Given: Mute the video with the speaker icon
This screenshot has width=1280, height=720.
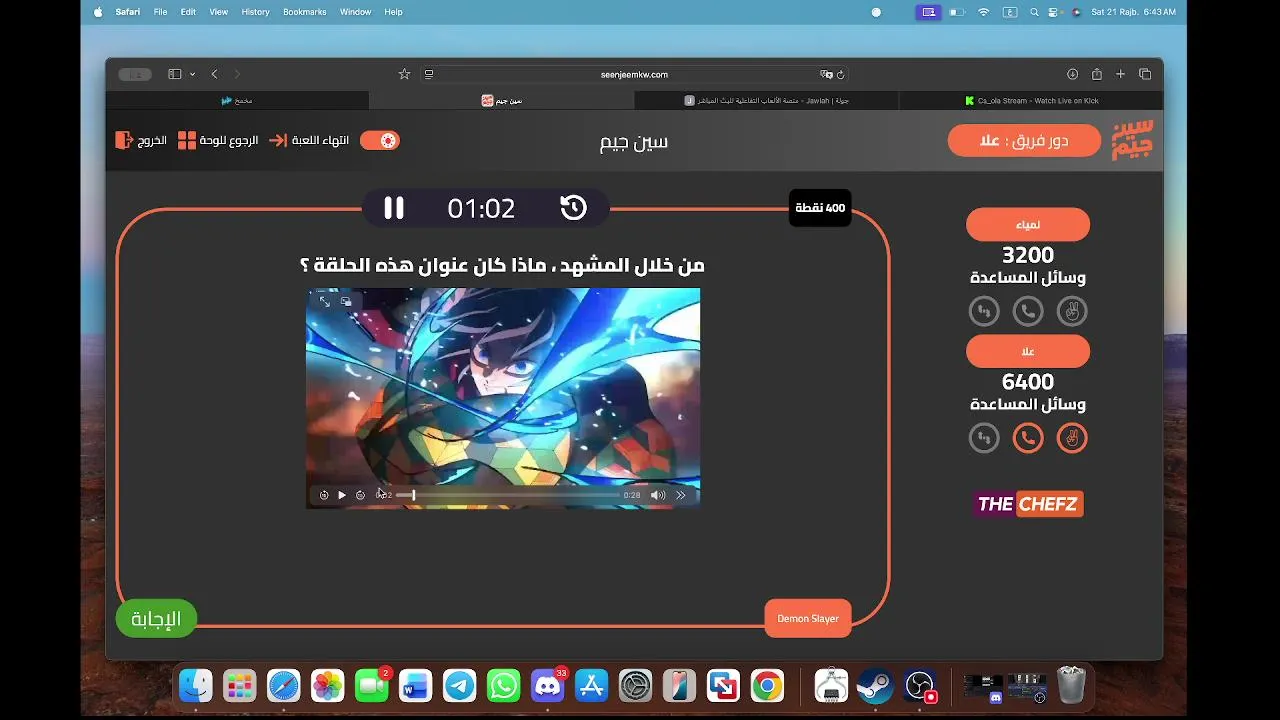Looking at the screenshot, I should point(658,495).
